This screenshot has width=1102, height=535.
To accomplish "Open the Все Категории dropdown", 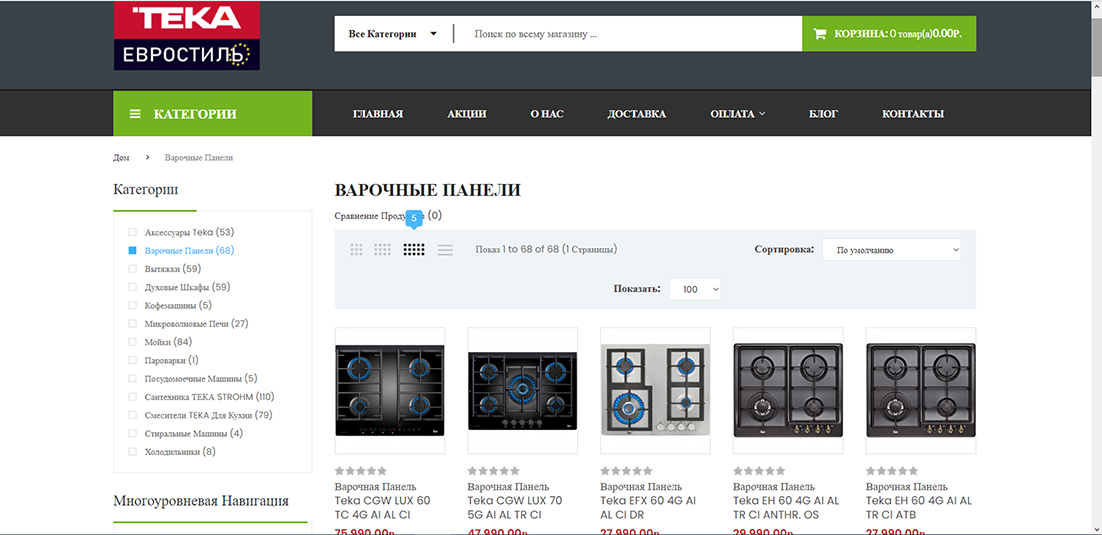I will [393, 34].
